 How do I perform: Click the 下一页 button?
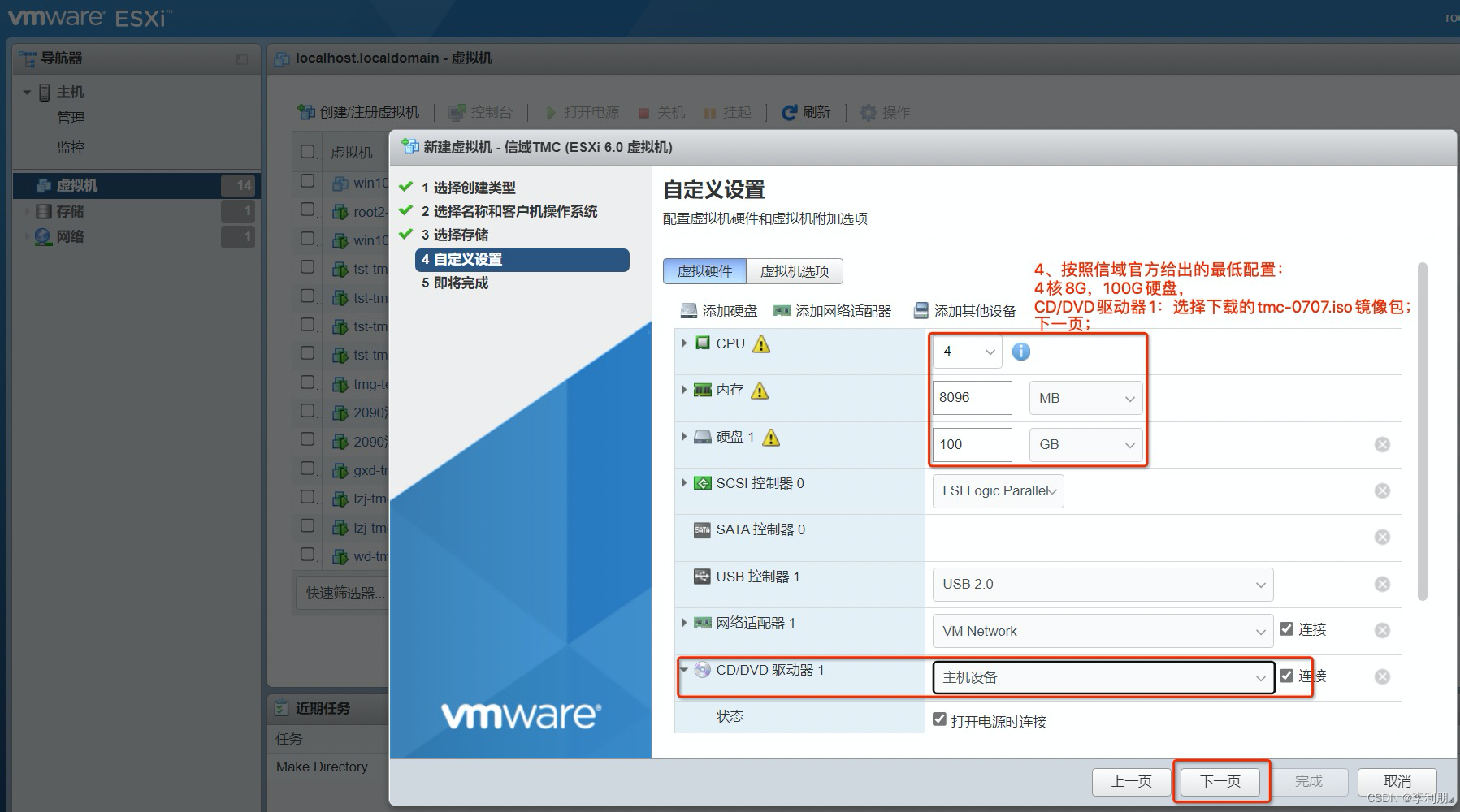coord(1220,781)
